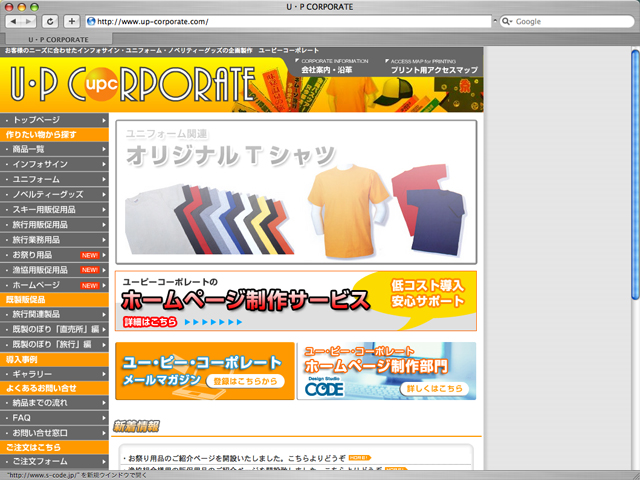Click the browser forward arrow button
Image resolution: width=640 pixels, height=480 pixels.
(x=28, y=21)
